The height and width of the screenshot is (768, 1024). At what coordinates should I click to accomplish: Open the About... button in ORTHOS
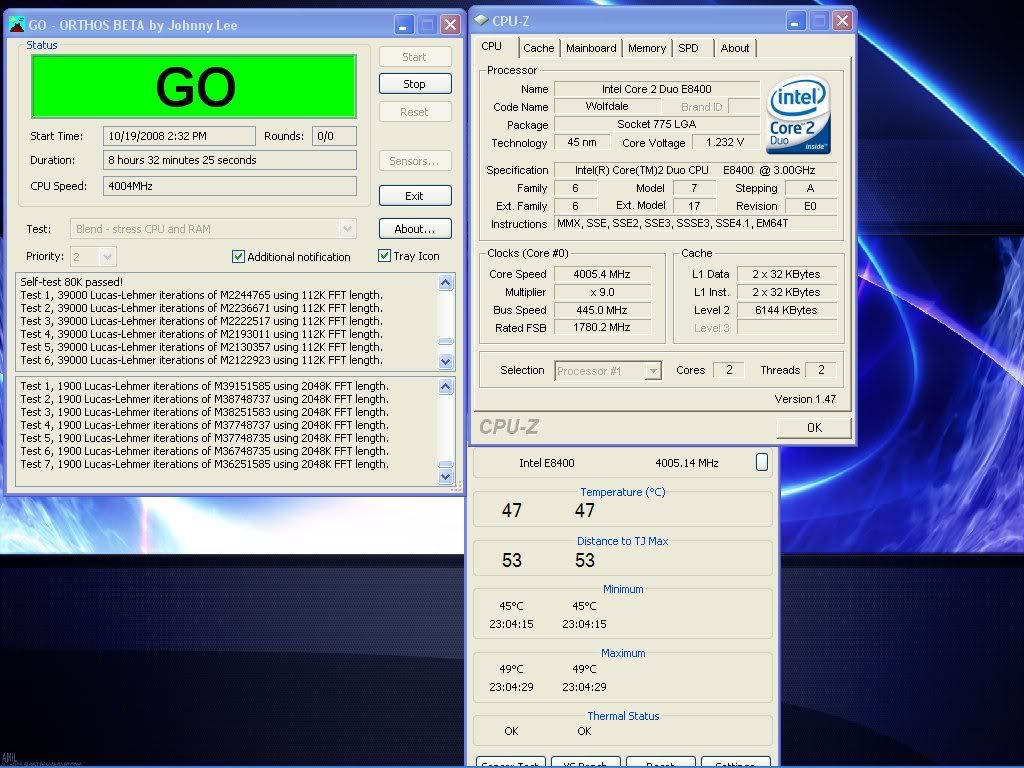(x=415, y=229)
